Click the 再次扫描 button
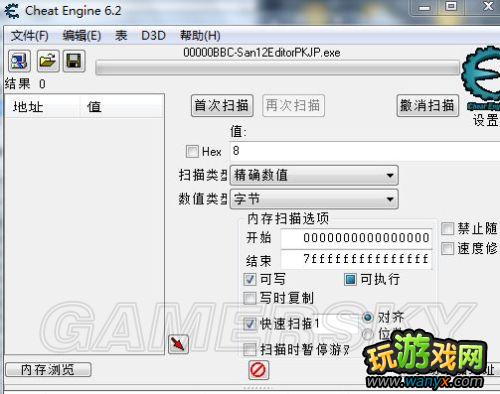This screenshot has width=500, height=394. [x=293, y=106]
